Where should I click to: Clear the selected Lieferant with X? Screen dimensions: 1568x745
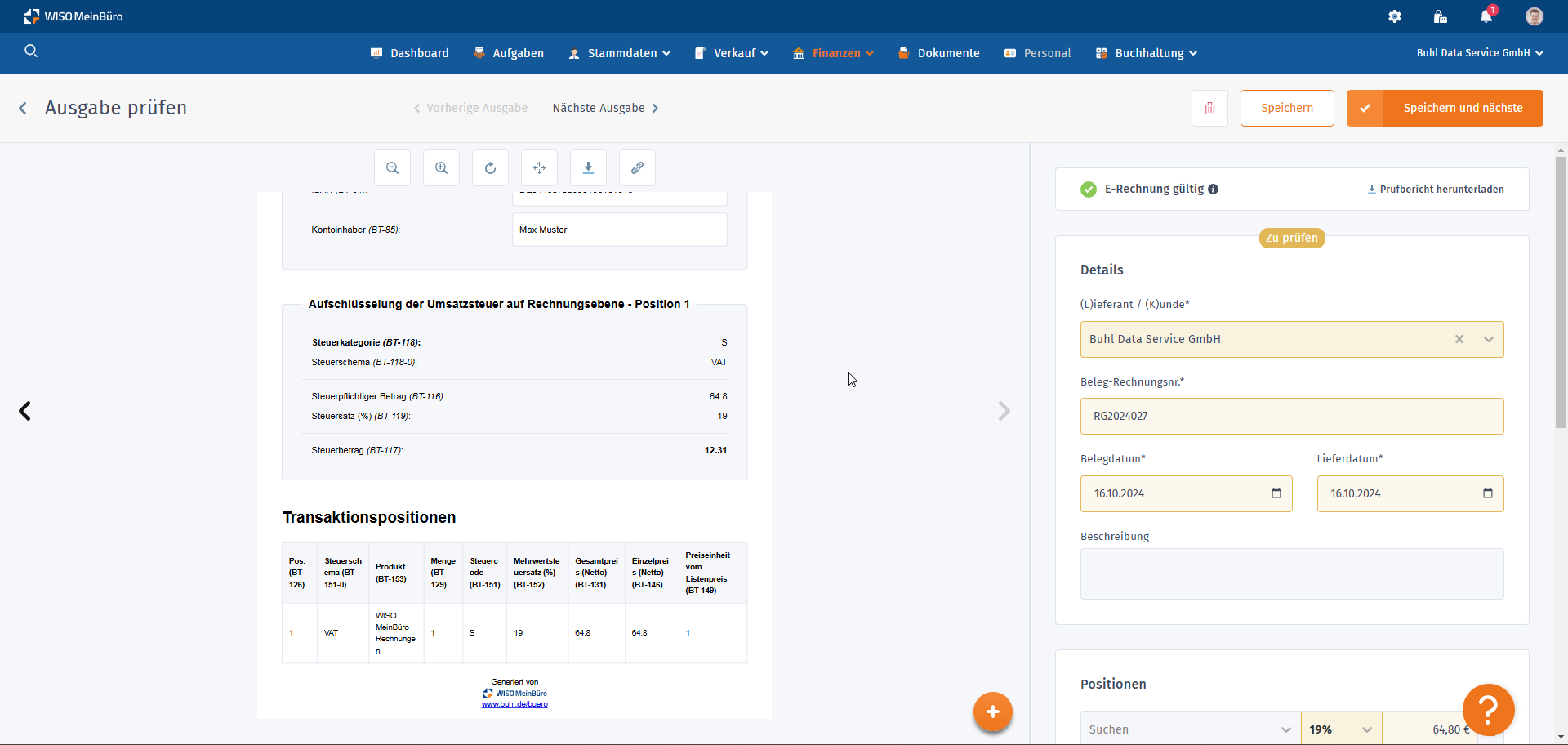coord(1459,339)
